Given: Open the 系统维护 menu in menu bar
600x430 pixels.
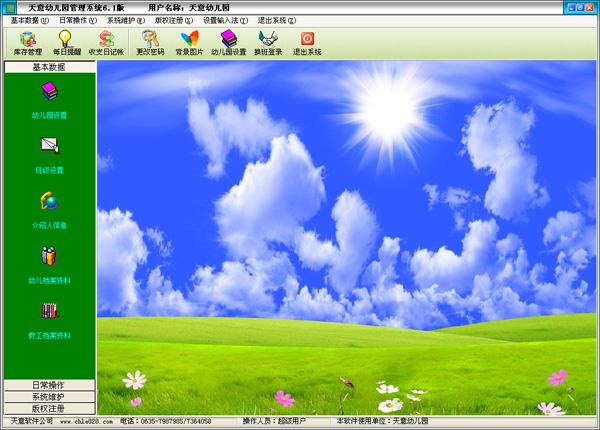Looking at the screenshot, I should (126, 20).
